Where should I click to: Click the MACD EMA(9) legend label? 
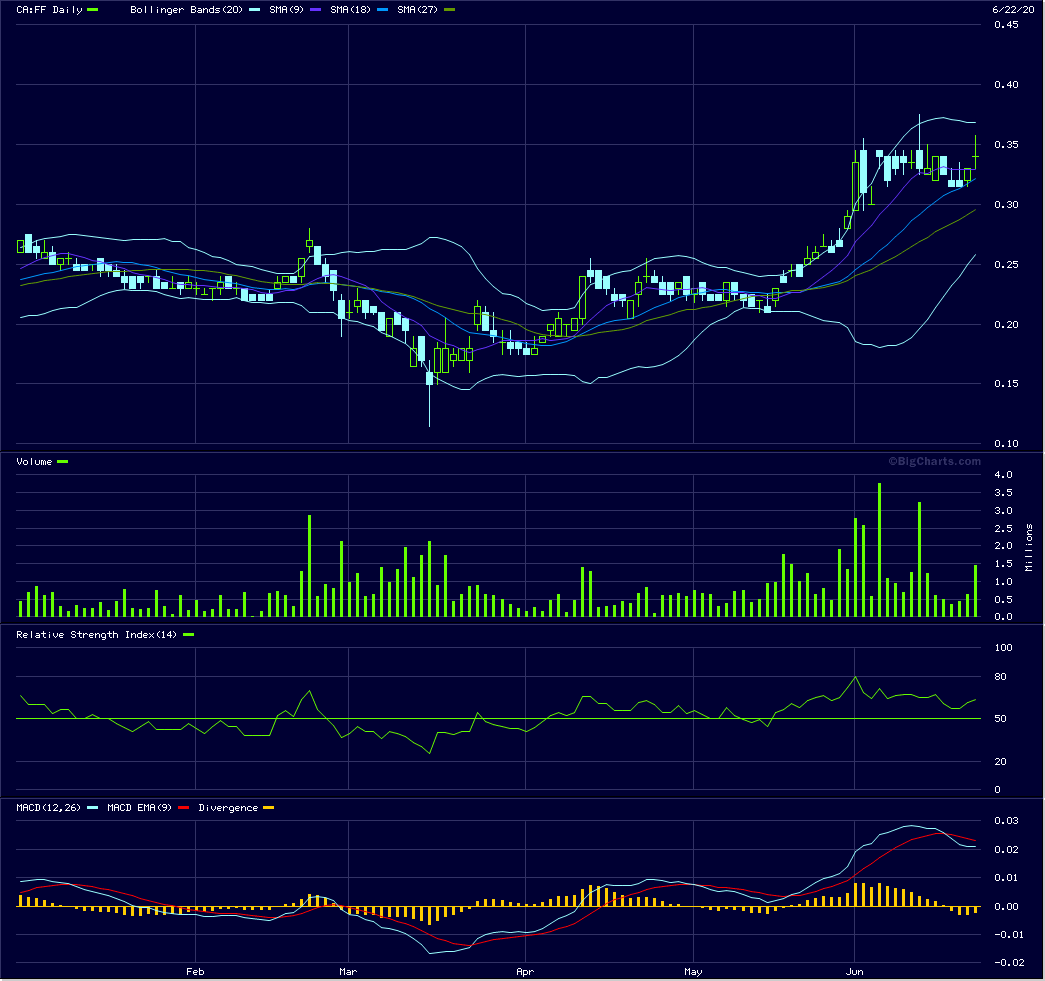[139, 808]
